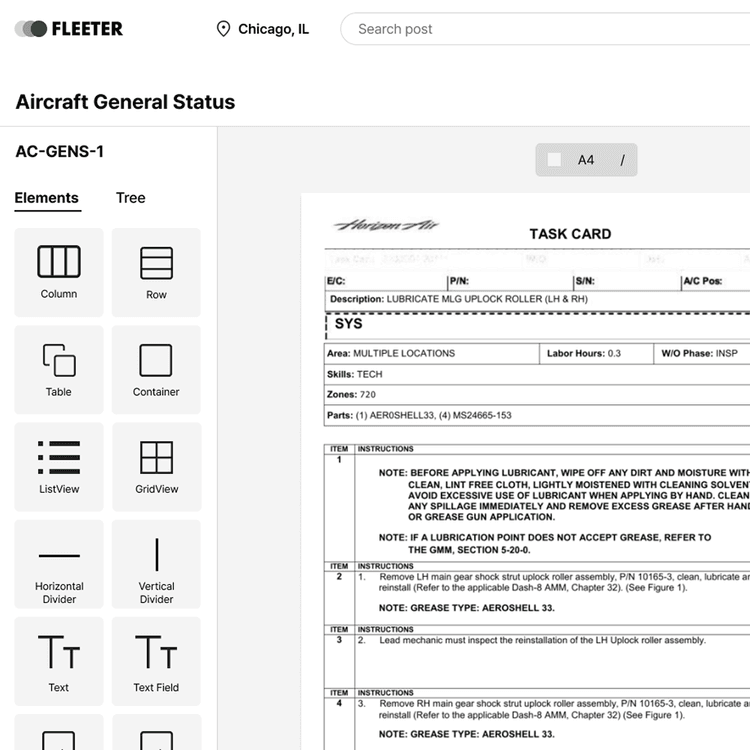Click the Fleeter logo
The image size is (750, 750).
tap(69, 29)
